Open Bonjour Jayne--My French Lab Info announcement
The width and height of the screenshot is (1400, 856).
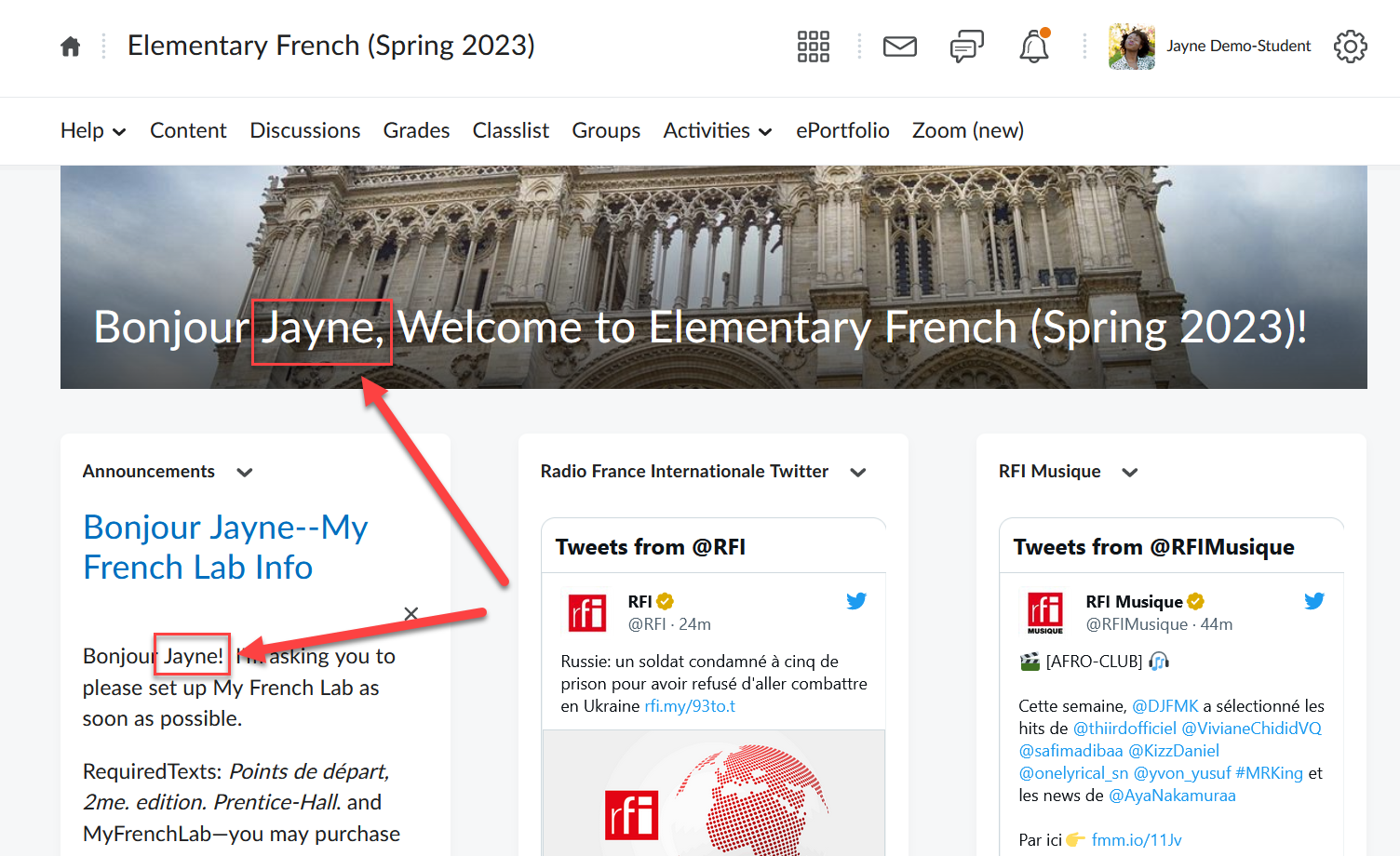click(224, 547)
